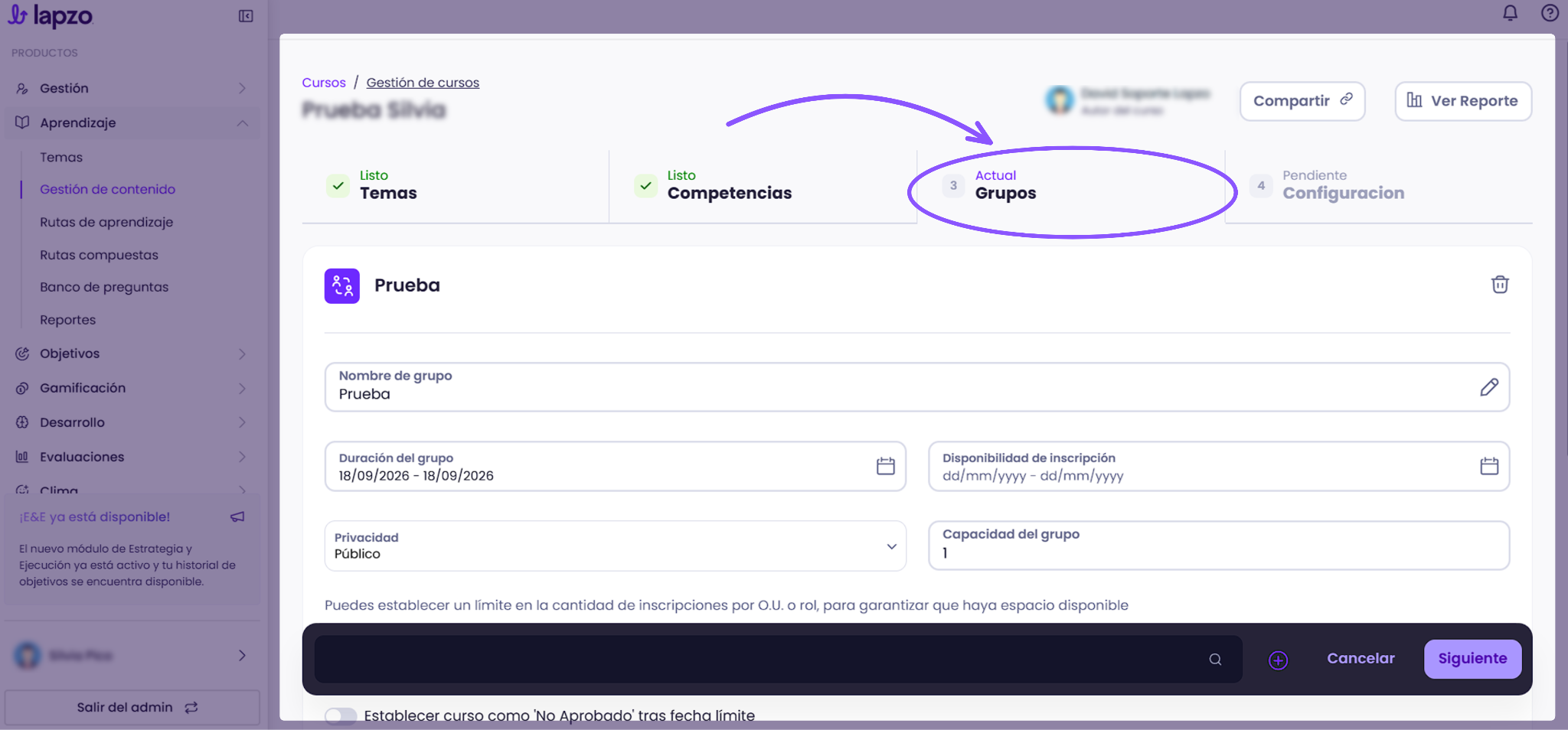The image size is (1568, 730).
Task: Open Rutas compuestas in sidebar
Action: point(99,256)
